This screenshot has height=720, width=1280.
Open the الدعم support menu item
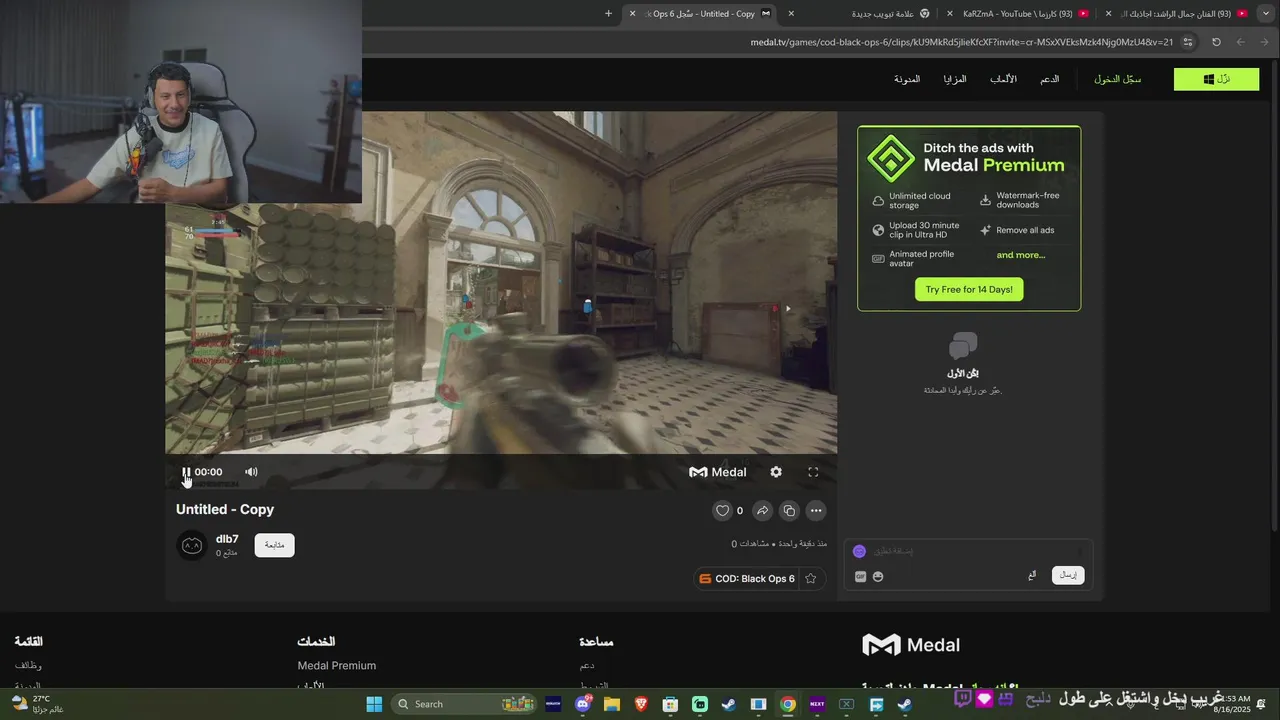(x=1049, y=79)
